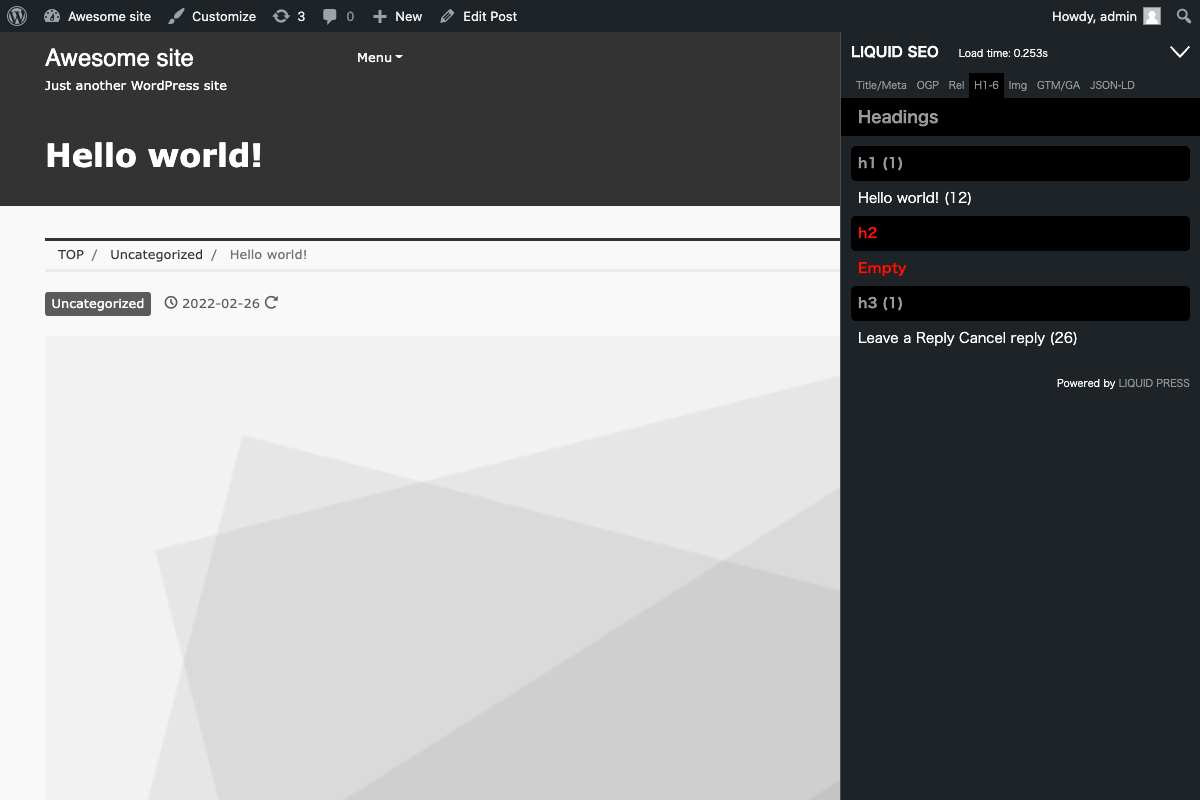The width and height of the screenshot is (1200, 800).
Task: Expand the Menu dropdown in the header
Action: pyautogui.click(x=380, y=58)
